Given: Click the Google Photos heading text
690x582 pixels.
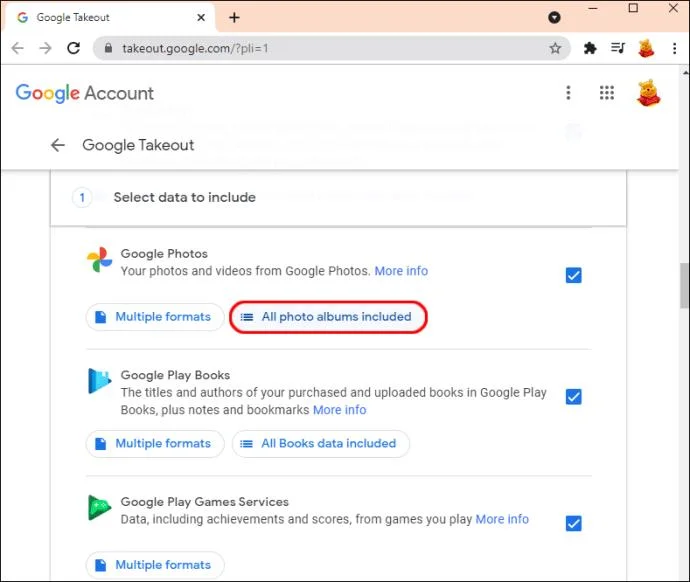Looking at the screenshot, I should tap(164, 254).
